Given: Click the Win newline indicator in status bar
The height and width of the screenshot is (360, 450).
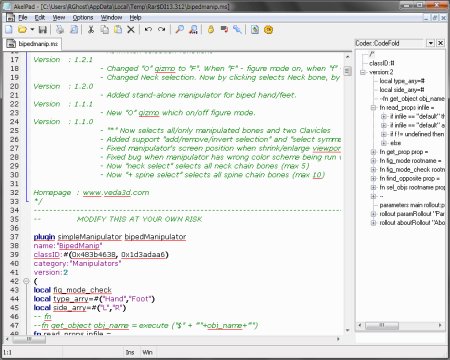Looking at the screenshot, I should click(147, 352).
